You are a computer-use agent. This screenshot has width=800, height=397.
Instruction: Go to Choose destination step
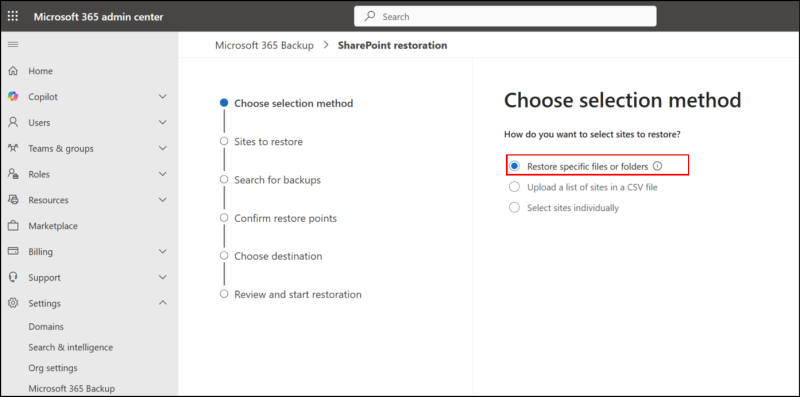(x=278, y=256)
